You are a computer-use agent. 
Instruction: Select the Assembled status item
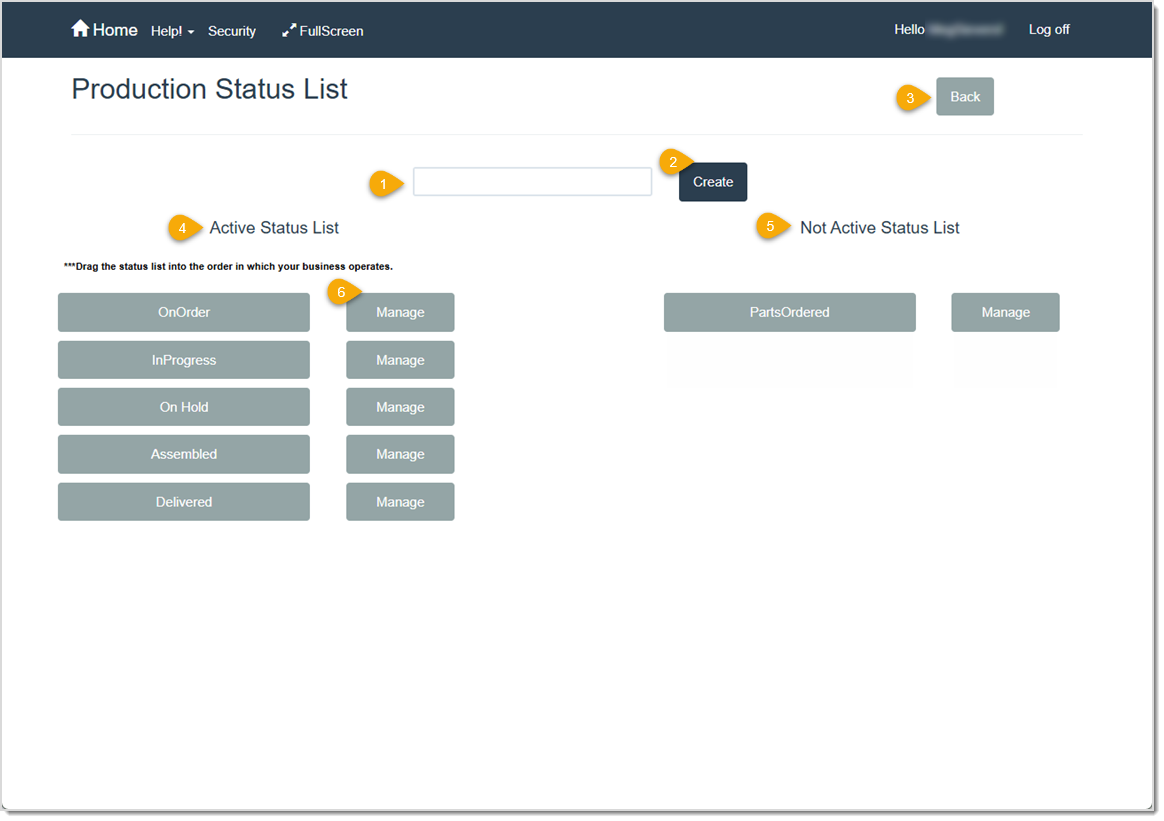pos(183,454)
